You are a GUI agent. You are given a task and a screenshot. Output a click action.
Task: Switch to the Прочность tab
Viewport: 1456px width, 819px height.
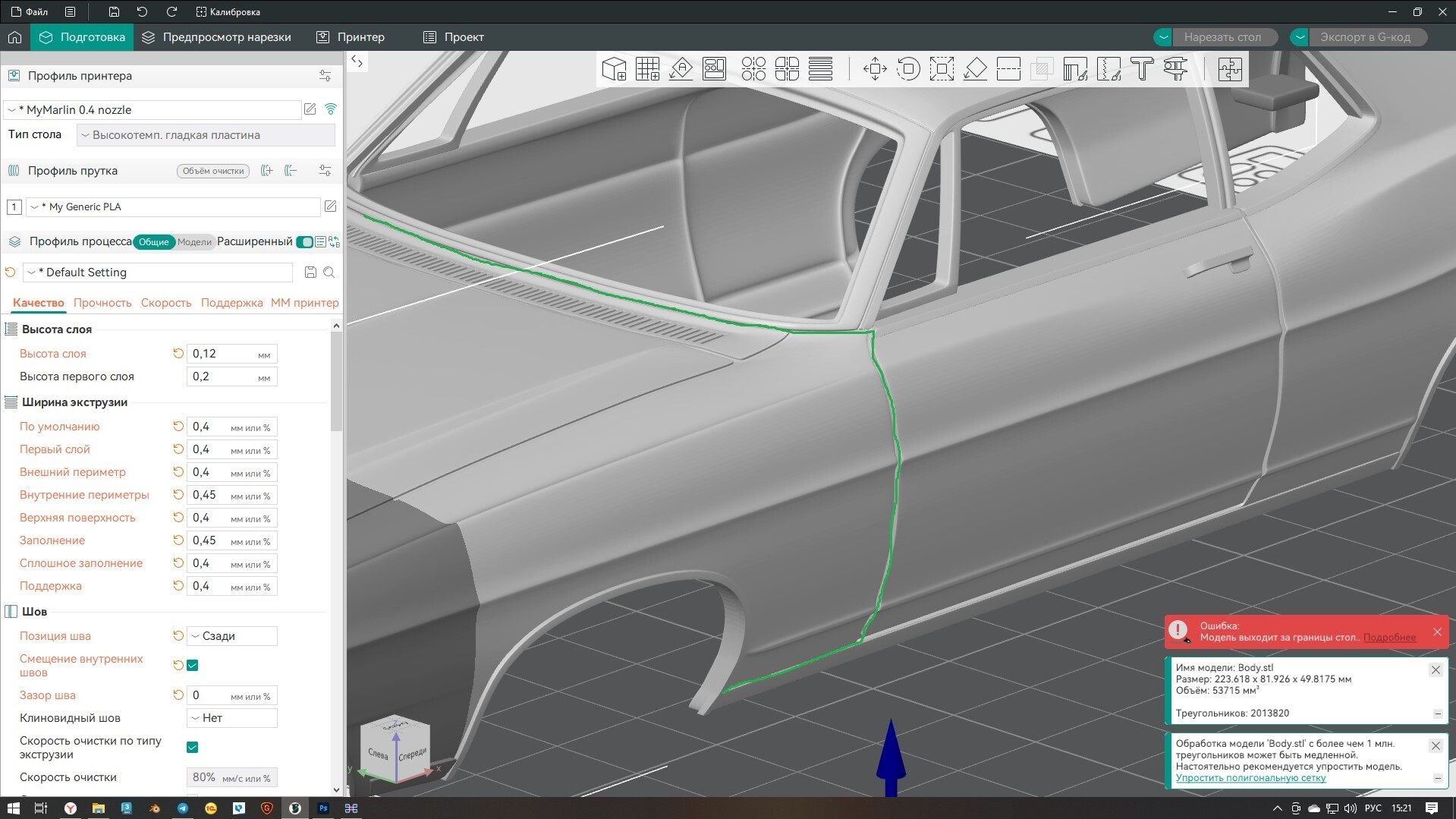(102, 303)
